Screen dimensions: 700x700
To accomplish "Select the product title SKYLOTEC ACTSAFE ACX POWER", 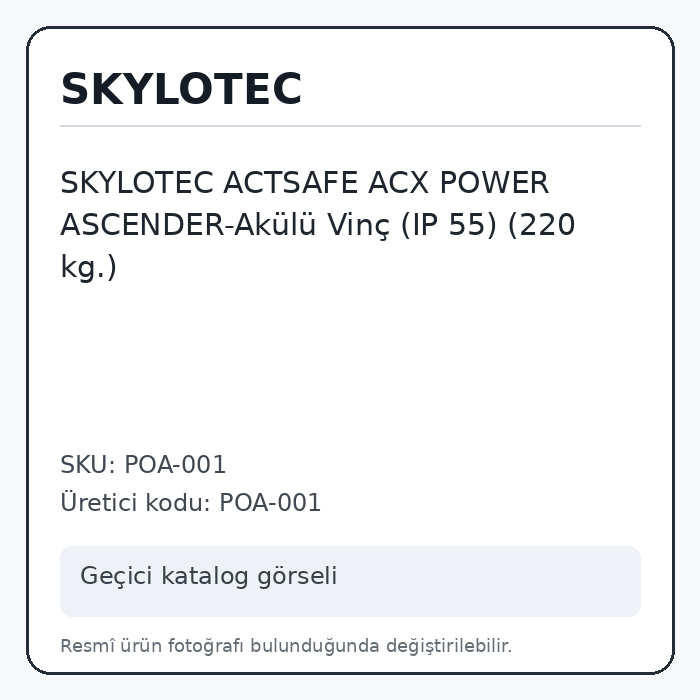I will [x=304, y=183].
